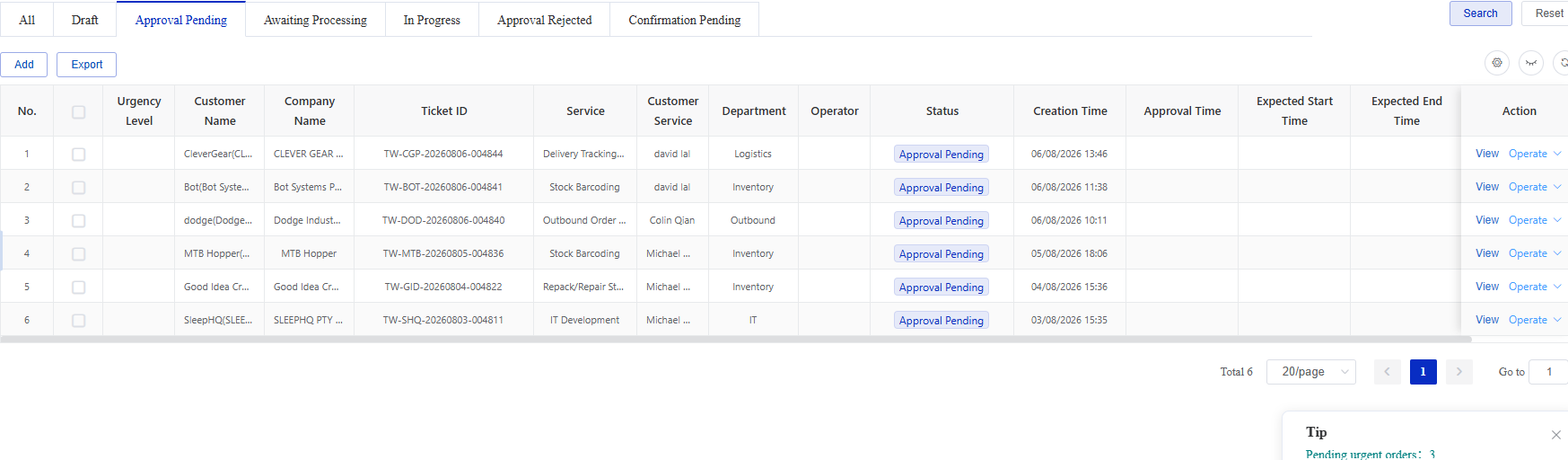Click the 'Colin Qian' customer service cell
Image resolution: width=1568 pixels, height=460 pixels.
point(672,220)
